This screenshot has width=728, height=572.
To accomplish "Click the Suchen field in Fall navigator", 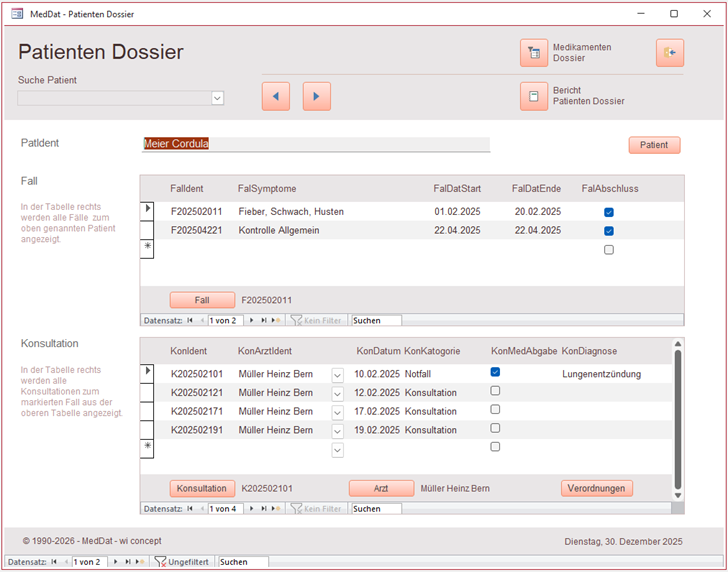I will coord(376,320).
